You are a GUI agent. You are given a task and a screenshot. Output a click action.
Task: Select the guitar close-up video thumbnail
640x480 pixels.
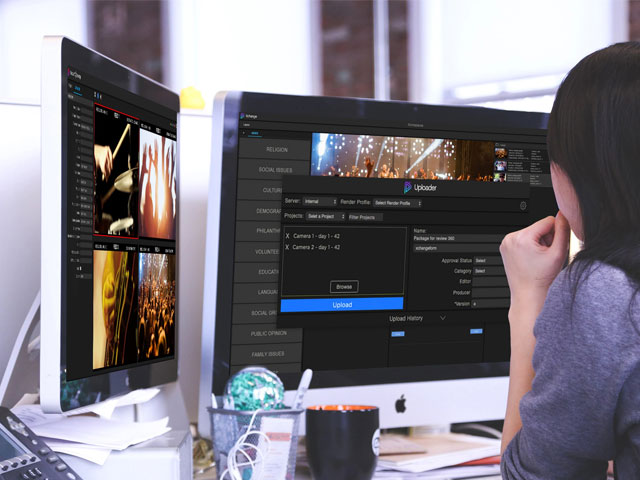[115, 309]
